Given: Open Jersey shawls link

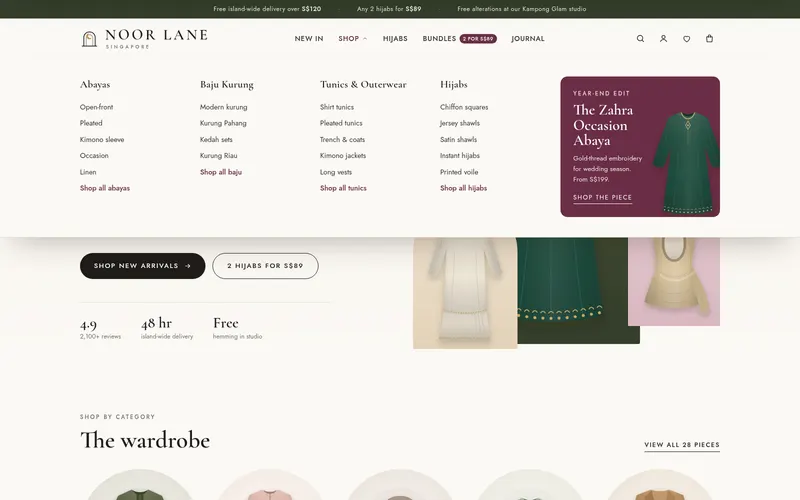Looking at the screenshot, I should point(460,123).
